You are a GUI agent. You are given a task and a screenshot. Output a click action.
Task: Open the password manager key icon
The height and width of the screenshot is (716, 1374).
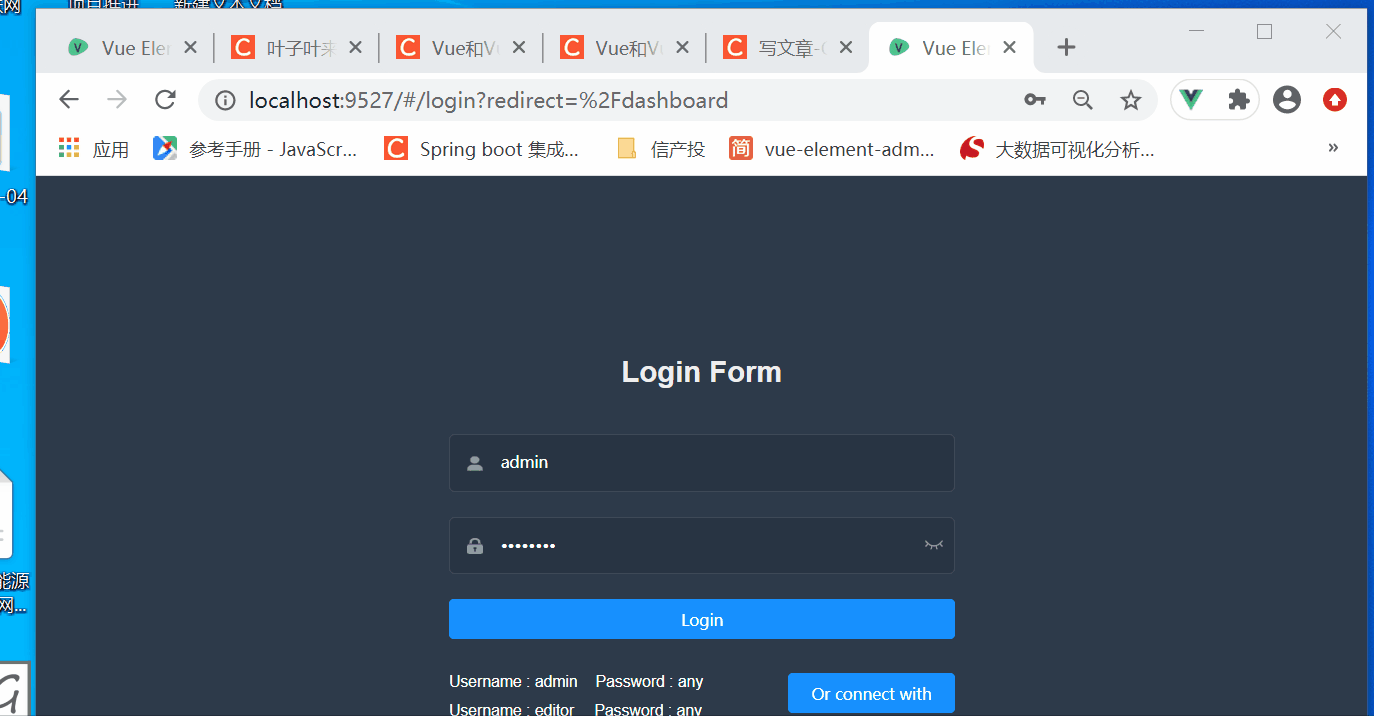pos(1035,99)
